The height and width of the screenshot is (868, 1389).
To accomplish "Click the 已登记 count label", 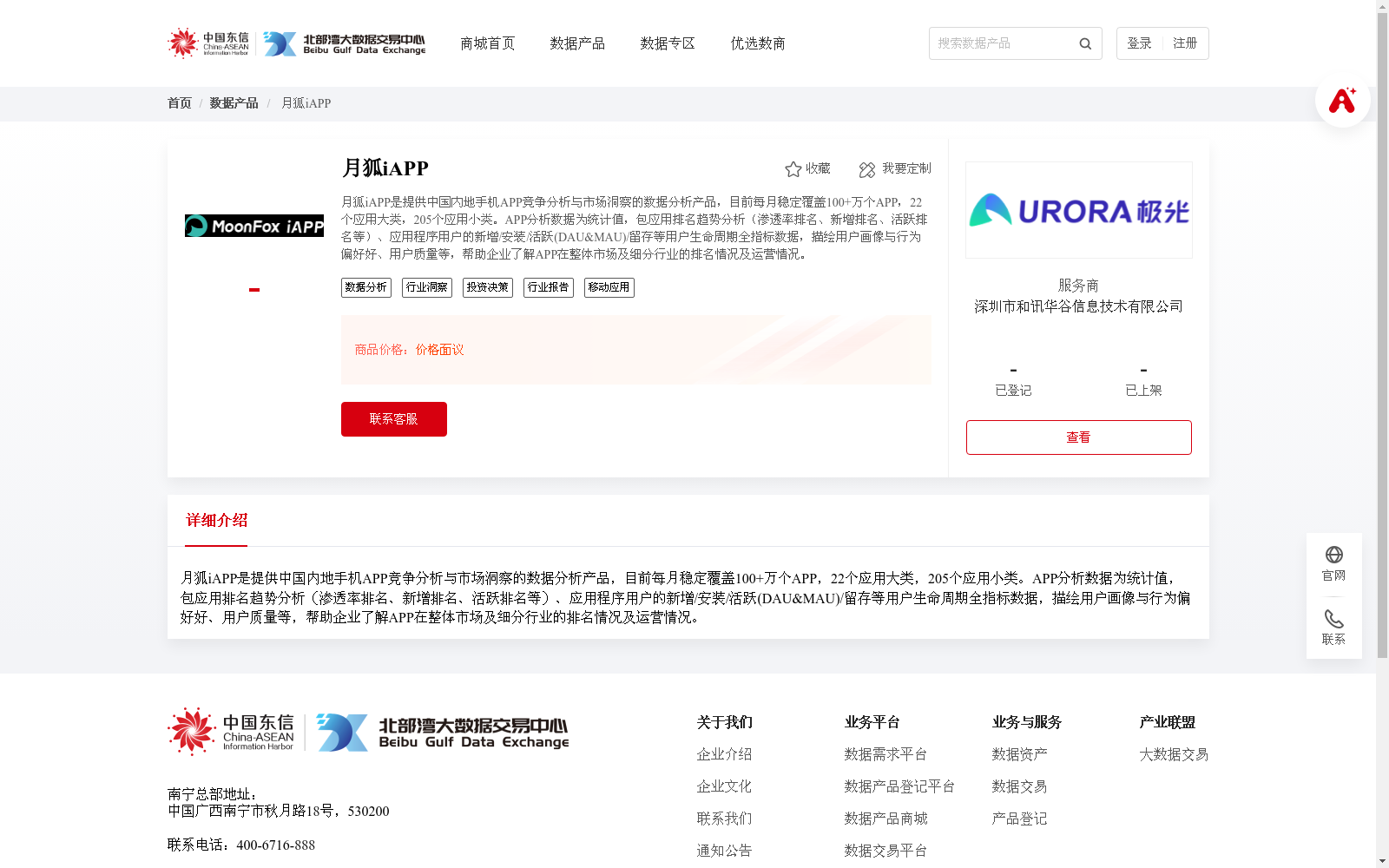I will click(x=1013, y=391).
